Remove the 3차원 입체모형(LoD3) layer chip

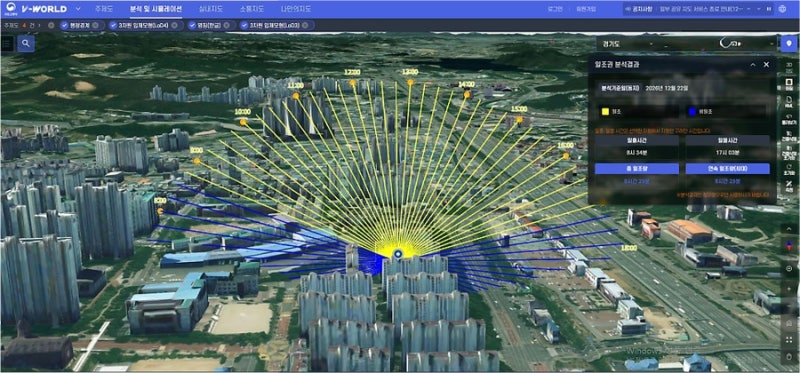(x=305, y=25)
